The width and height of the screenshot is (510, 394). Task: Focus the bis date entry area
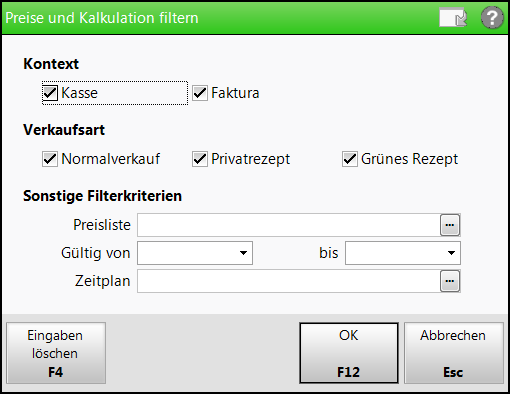coord(395,253)
